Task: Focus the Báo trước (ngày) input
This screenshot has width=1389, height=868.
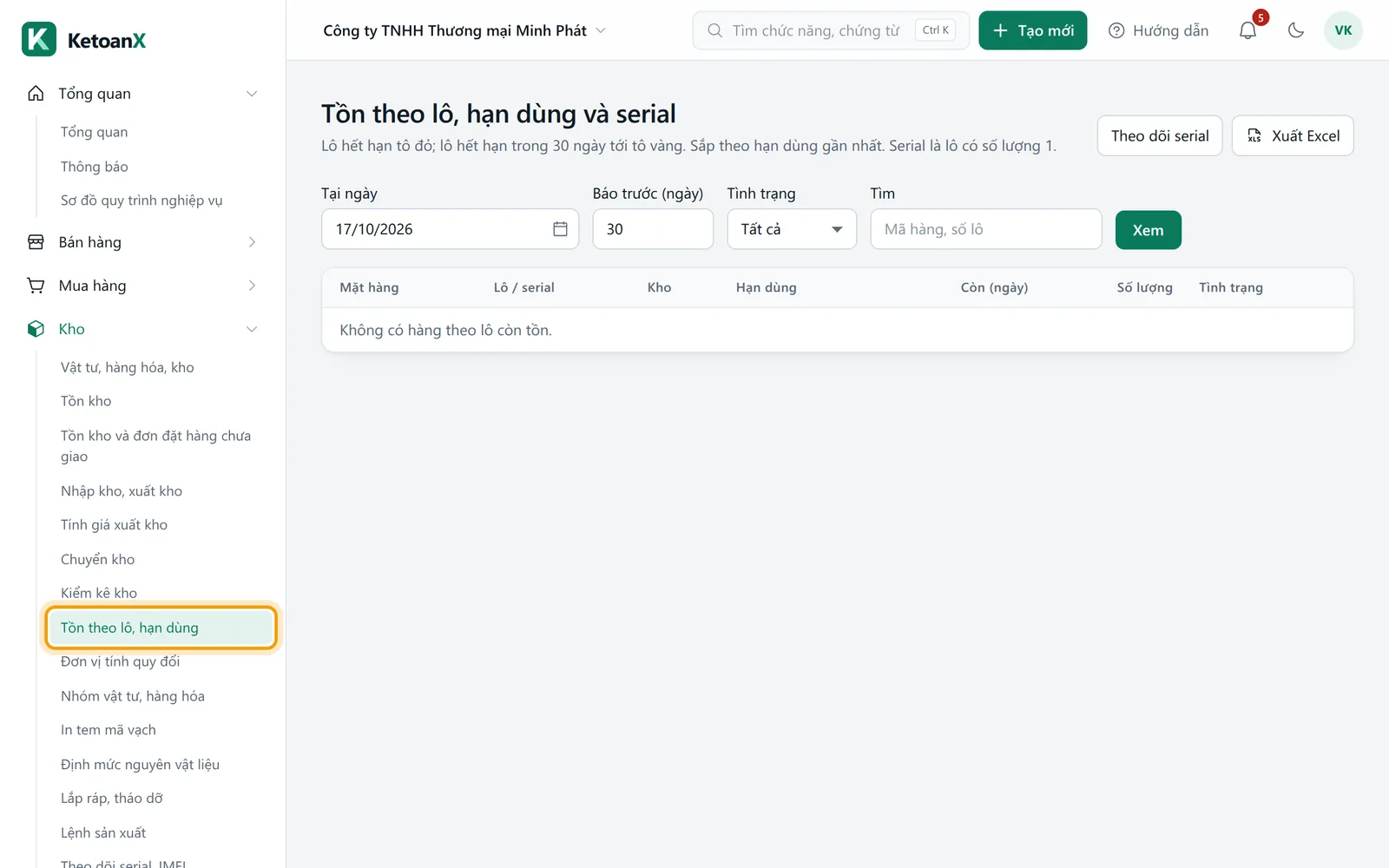Action: pos(653,229)
